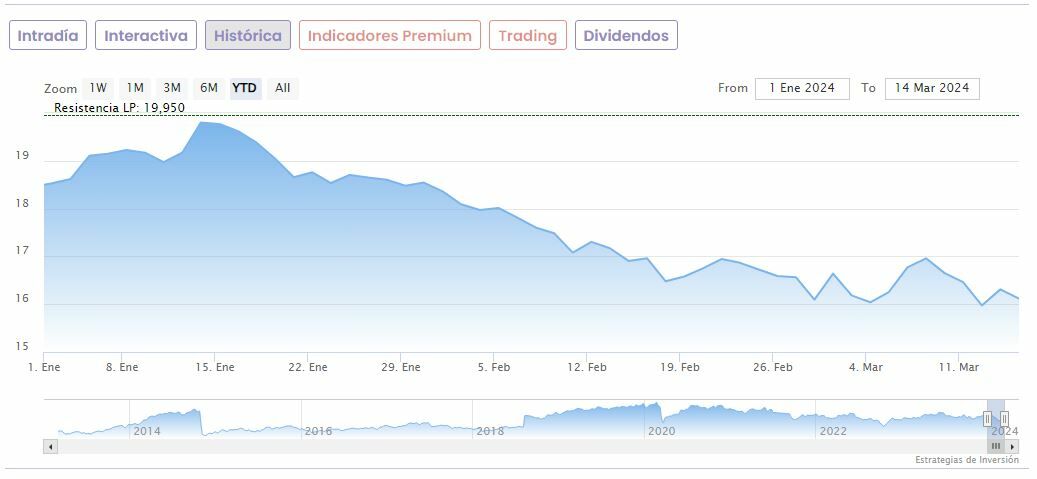The height and width of the screenshot is (479, 1037).
Task: Open the Estrategias de Inversión credit link
Action: click(966, 460)
